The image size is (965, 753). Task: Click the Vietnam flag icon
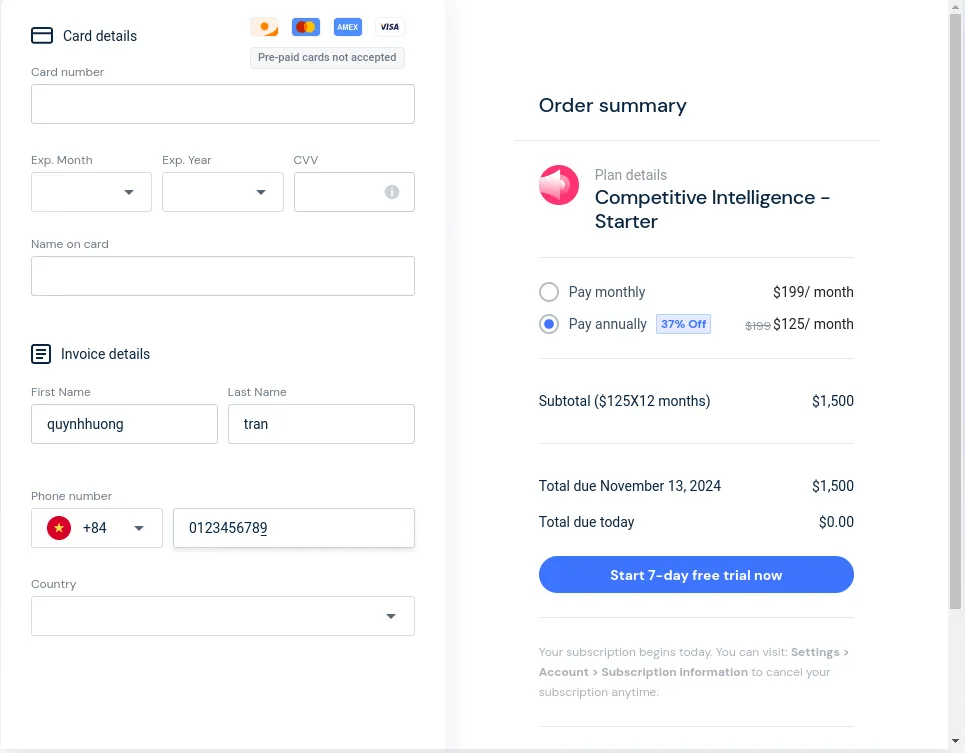(59, 528)
